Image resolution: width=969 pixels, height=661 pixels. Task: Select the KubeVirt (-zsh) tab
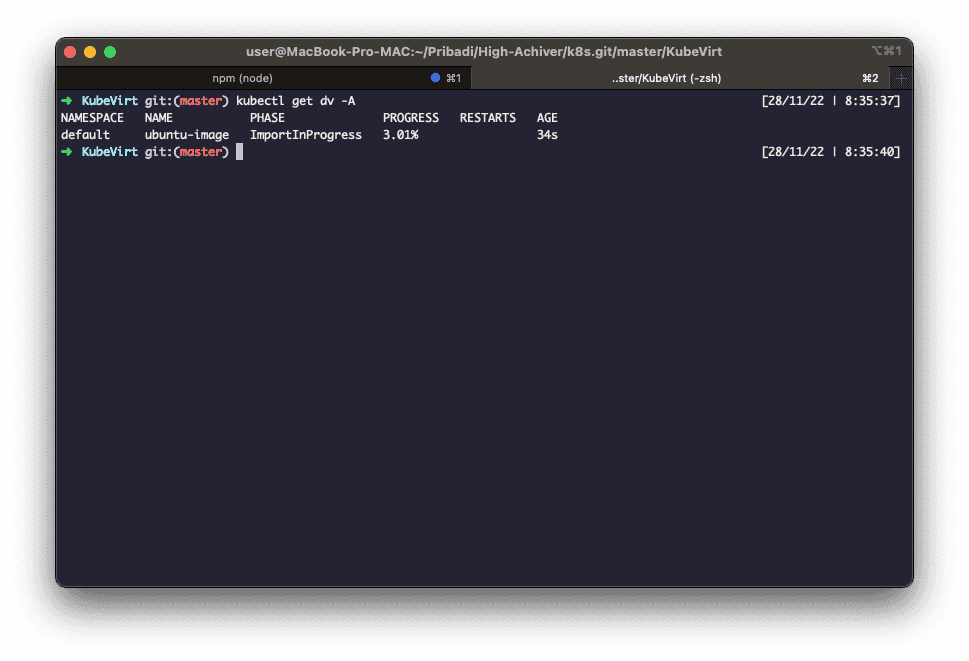click(x=666, y=78)
